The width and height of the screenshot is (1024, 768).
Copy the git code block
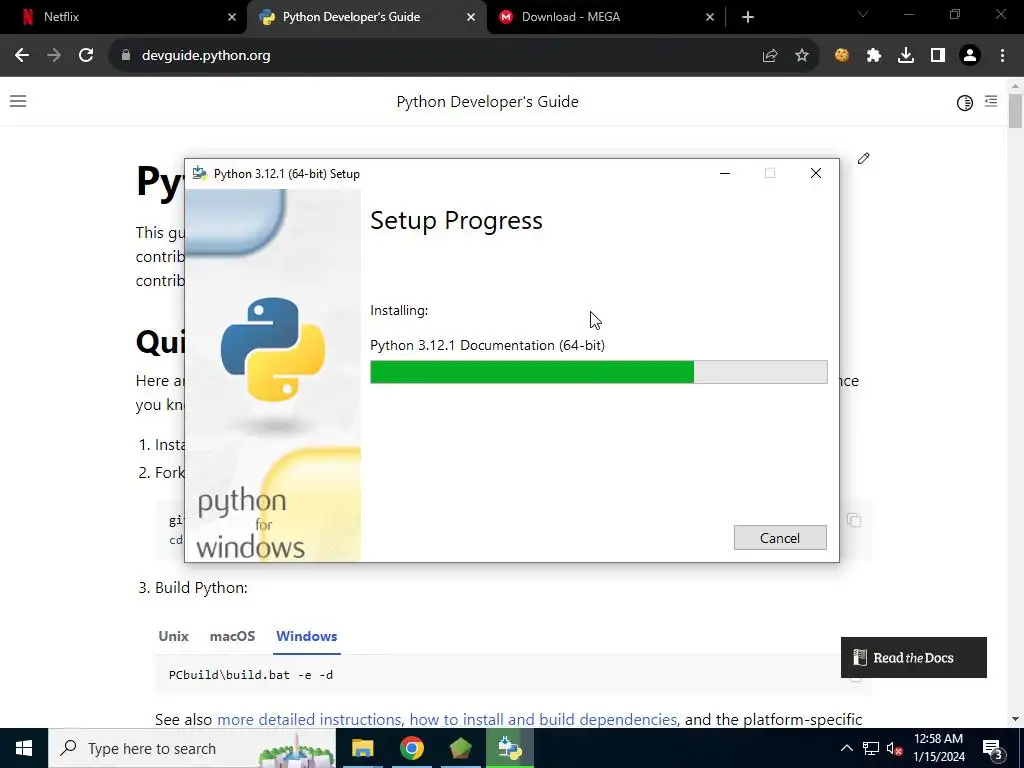click(x=854, y=520)
